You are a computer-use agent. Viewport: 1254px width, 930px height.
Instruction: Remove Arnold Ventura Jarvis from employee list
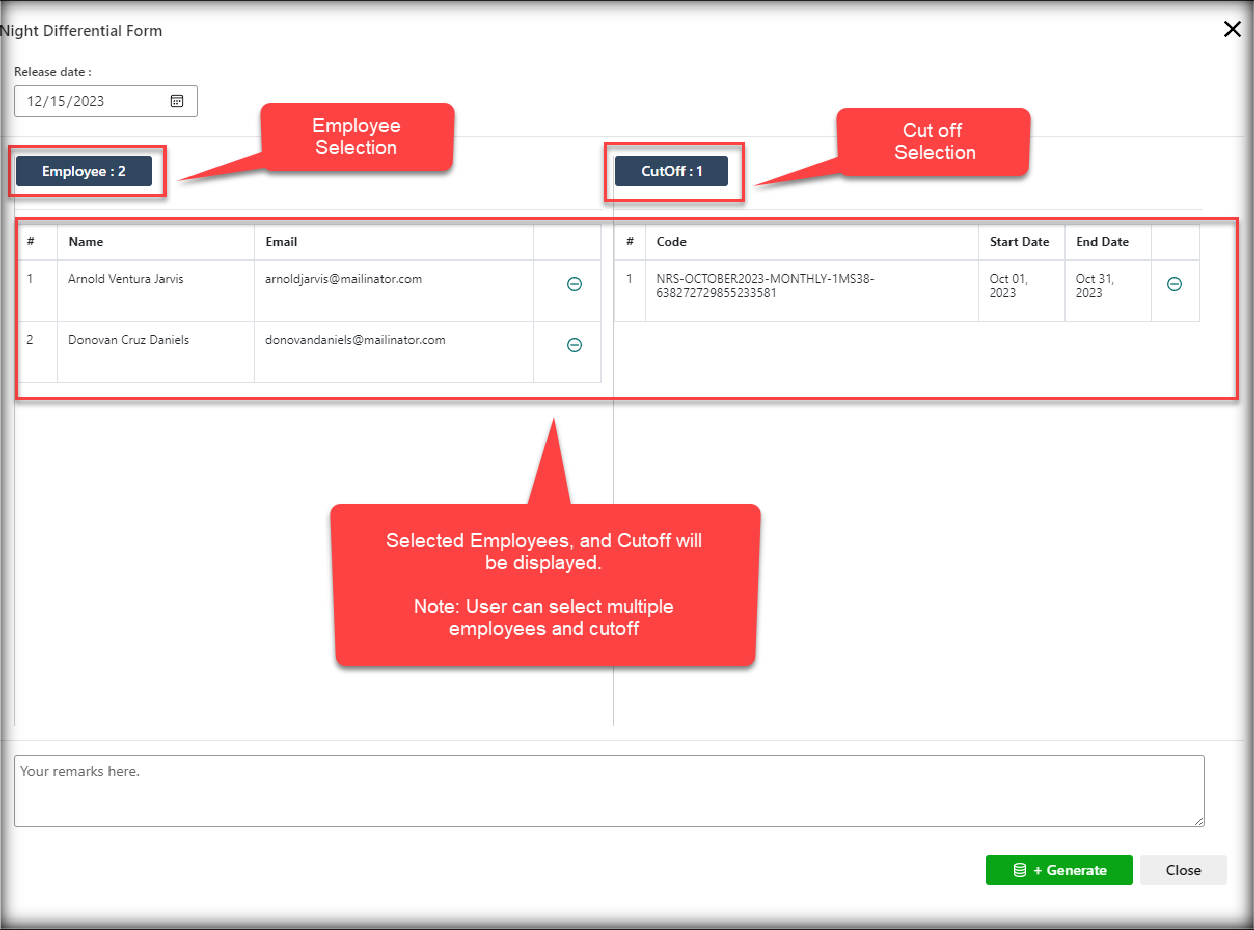pos(574,284)
